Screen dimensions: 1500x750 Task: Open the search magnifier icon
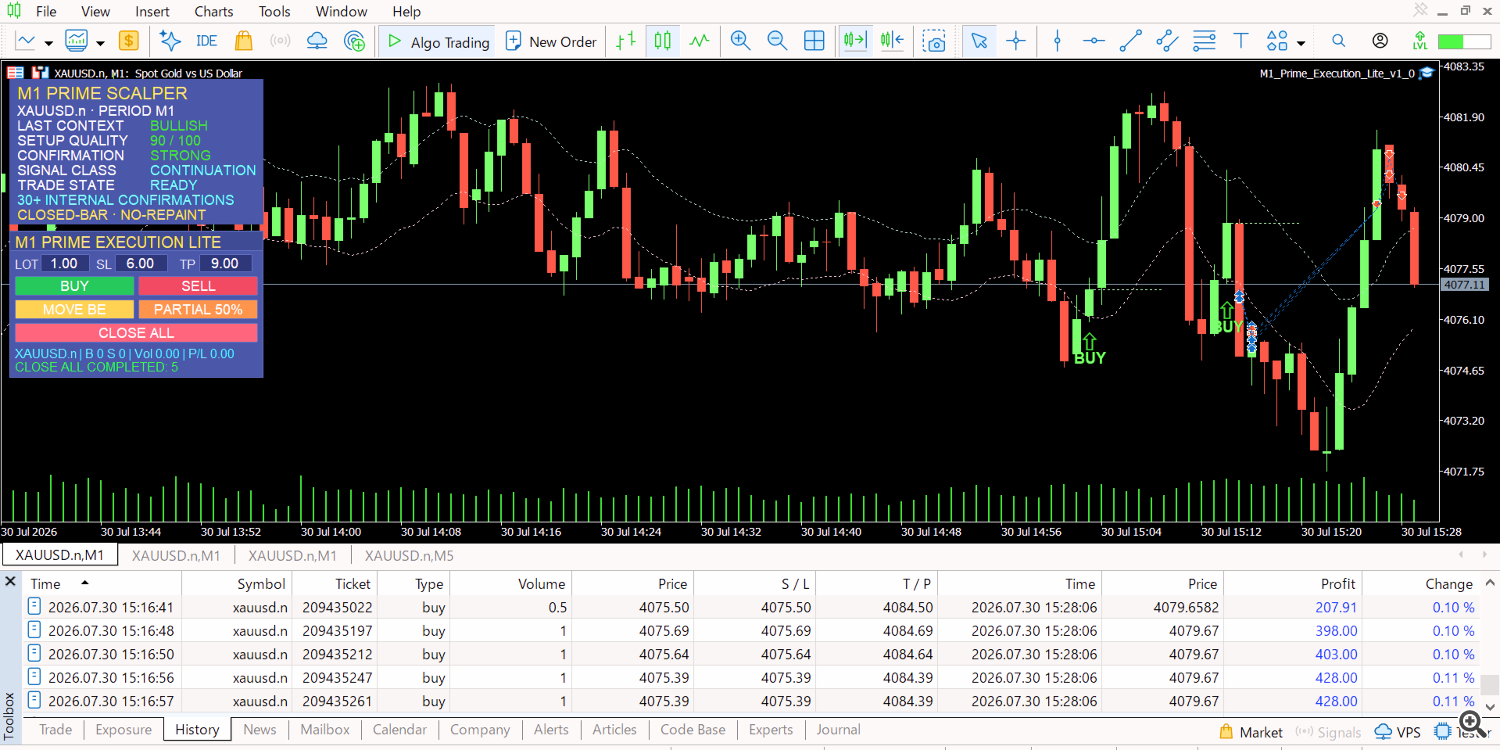1338,41
